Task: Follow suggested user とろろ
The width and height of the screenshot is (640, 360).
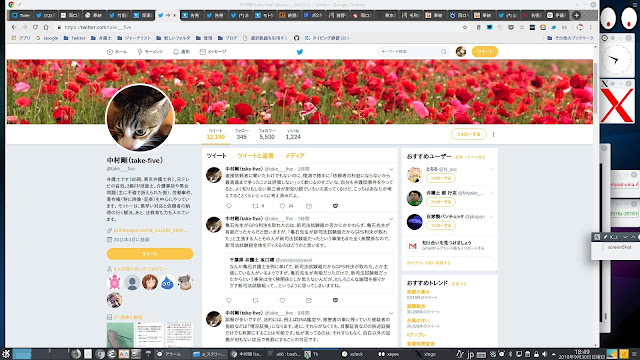Action: click(441, 178)
